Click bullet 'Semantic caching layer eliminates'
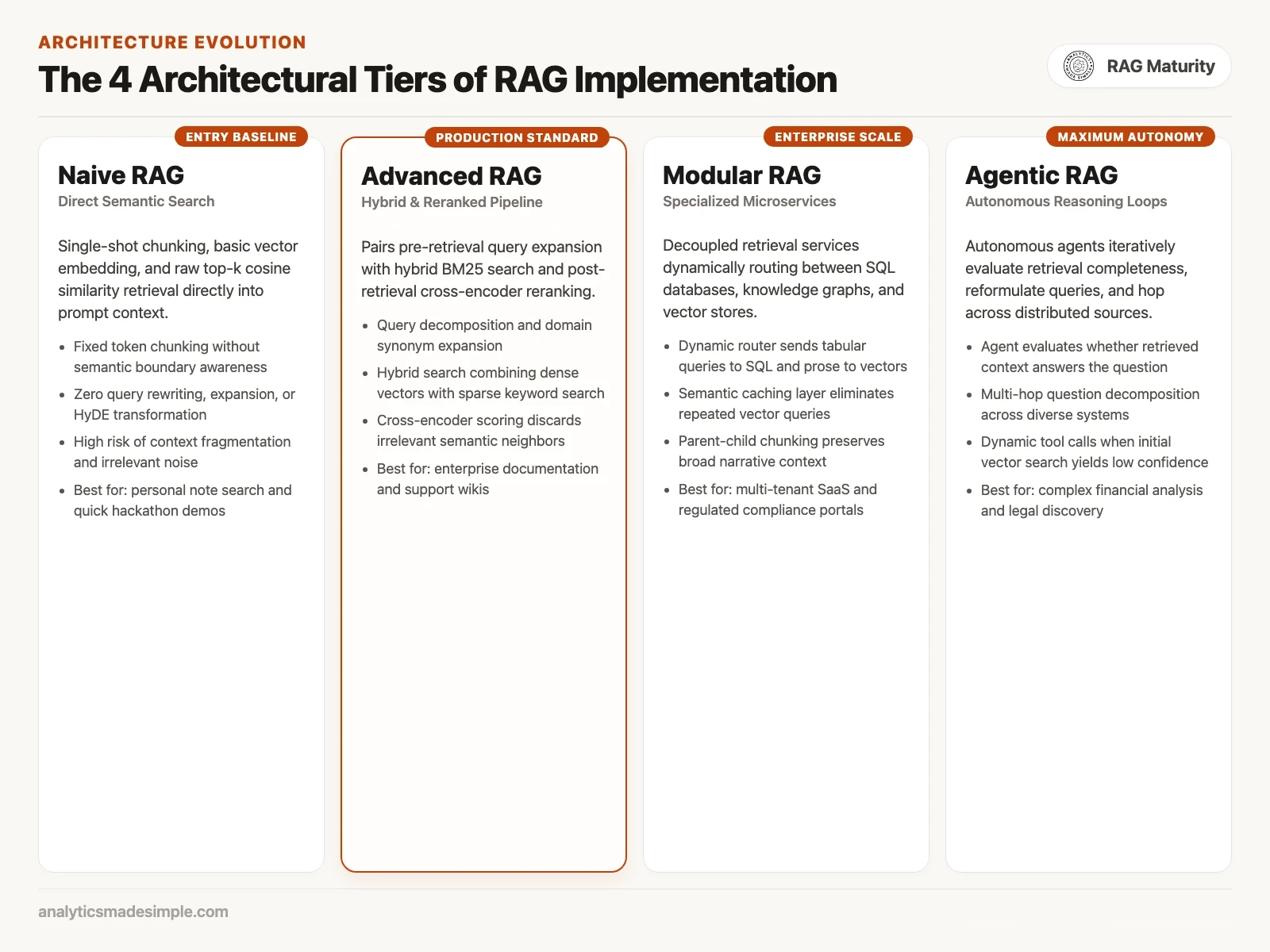Image resolution: width=1270 pixels, height=952 pixels. [x=786, y=404]
